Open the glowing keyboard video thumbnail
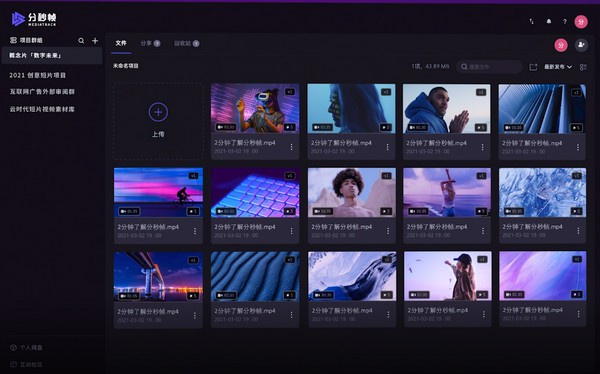Image resolution: width=600 pixels, height=374 pixels. tap(255, 193)
